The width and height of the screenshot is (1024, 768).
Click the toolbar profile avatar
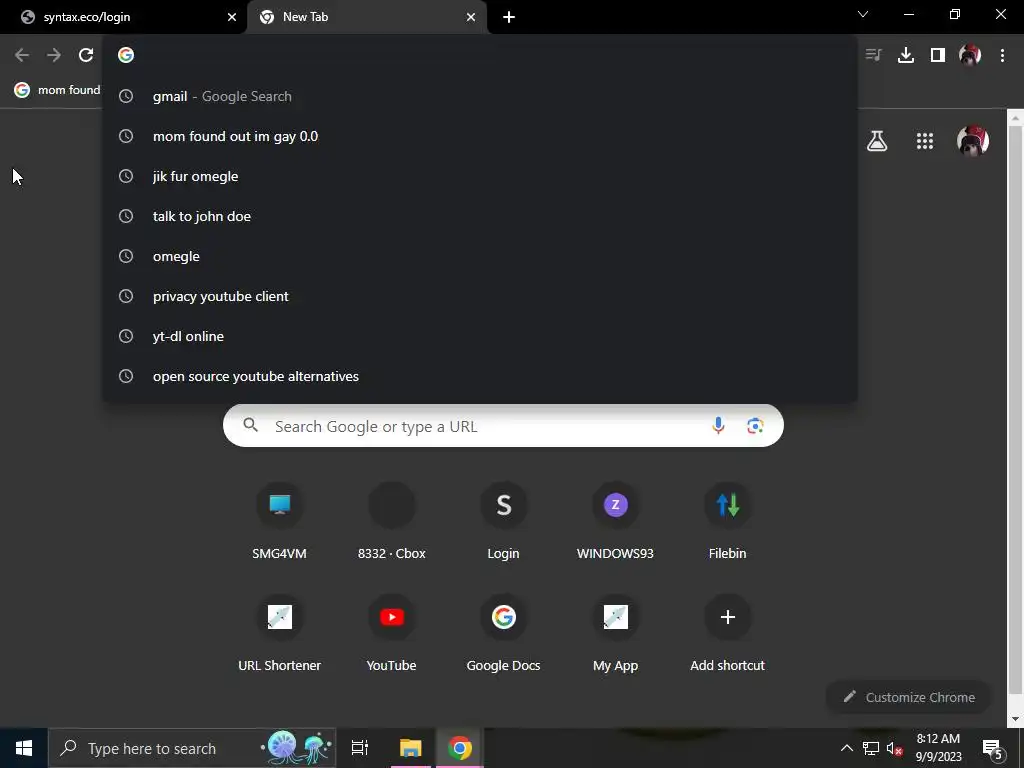point(970,55)
